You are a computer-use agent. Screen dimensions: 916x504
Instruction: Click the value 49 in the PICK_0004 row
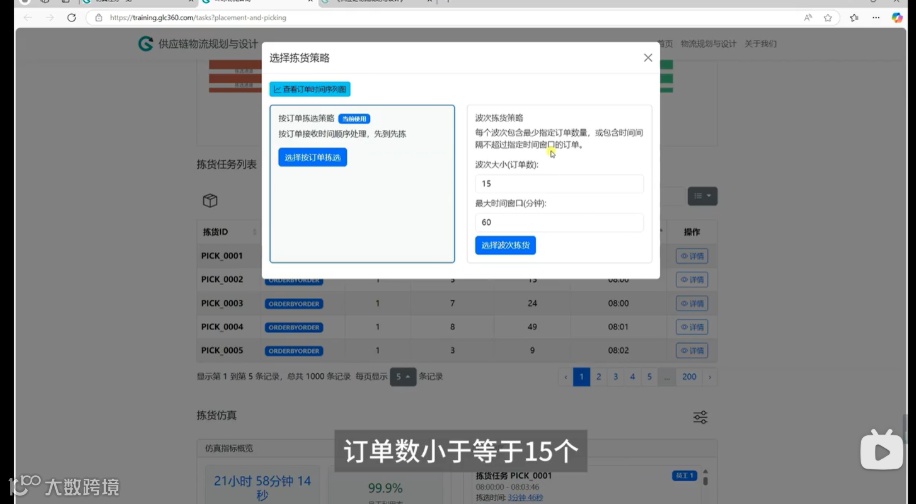tap(532, 326)
